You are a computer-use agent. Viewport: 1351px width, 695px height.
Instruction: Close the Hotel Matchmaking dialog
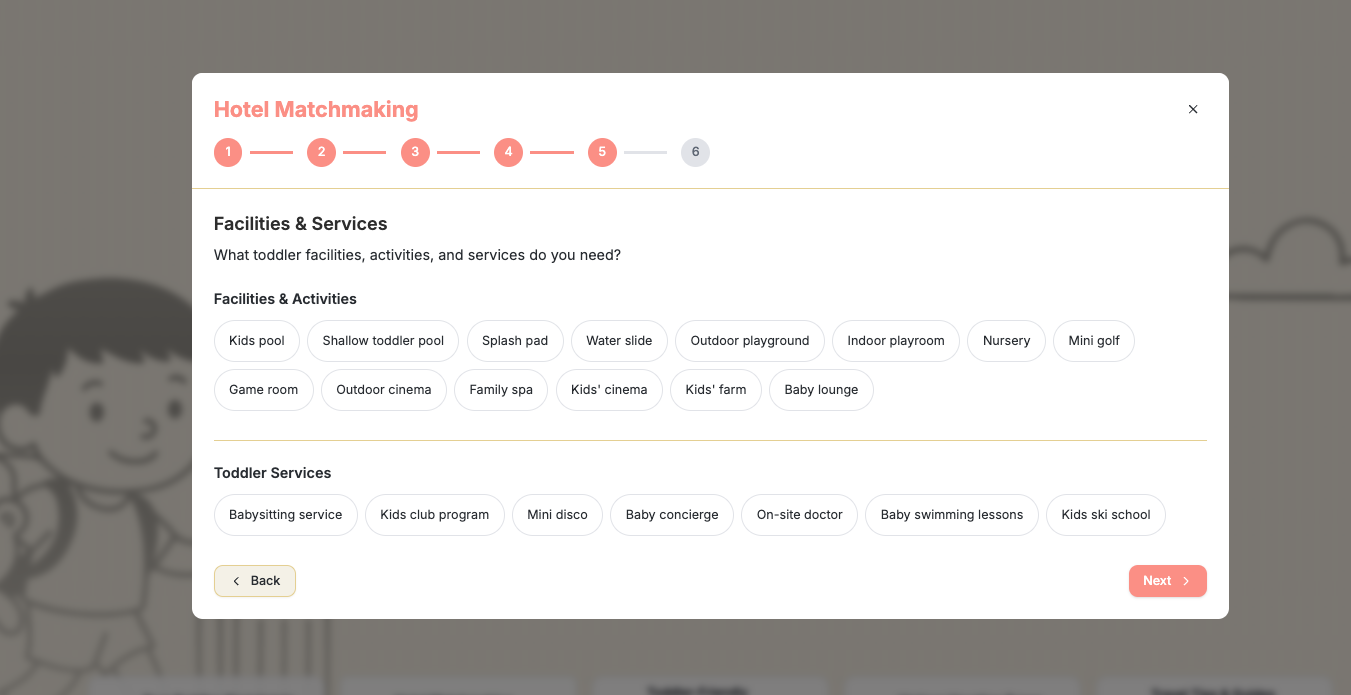pyautogui.click(x=1192, y=109)
